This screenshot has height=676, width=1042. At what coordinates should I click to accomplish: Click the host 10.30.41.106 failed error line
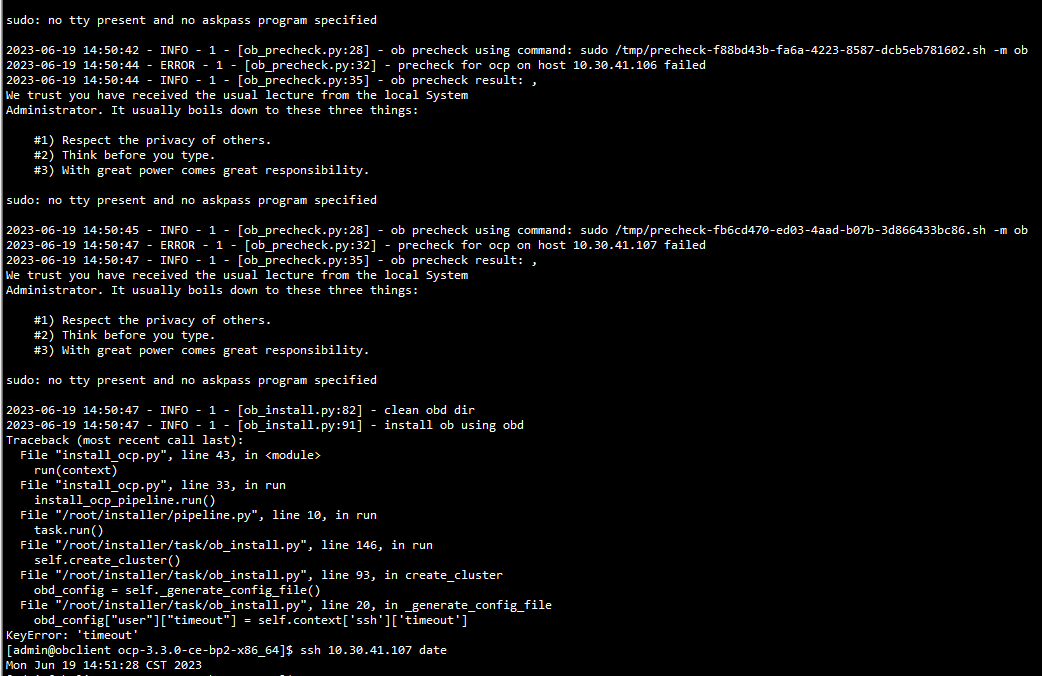356,65
